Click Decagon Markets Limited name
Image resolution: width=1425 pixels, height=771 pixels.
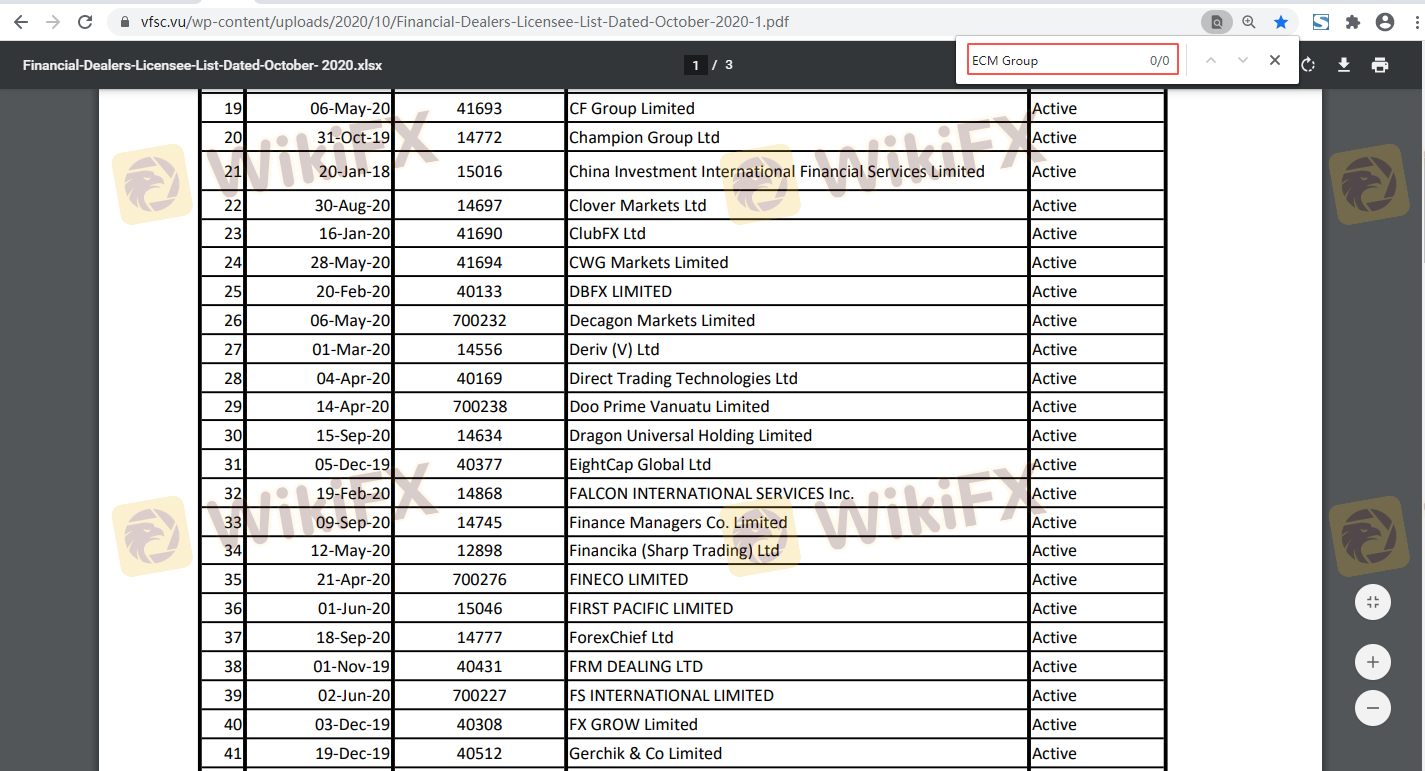coord(662,320)
